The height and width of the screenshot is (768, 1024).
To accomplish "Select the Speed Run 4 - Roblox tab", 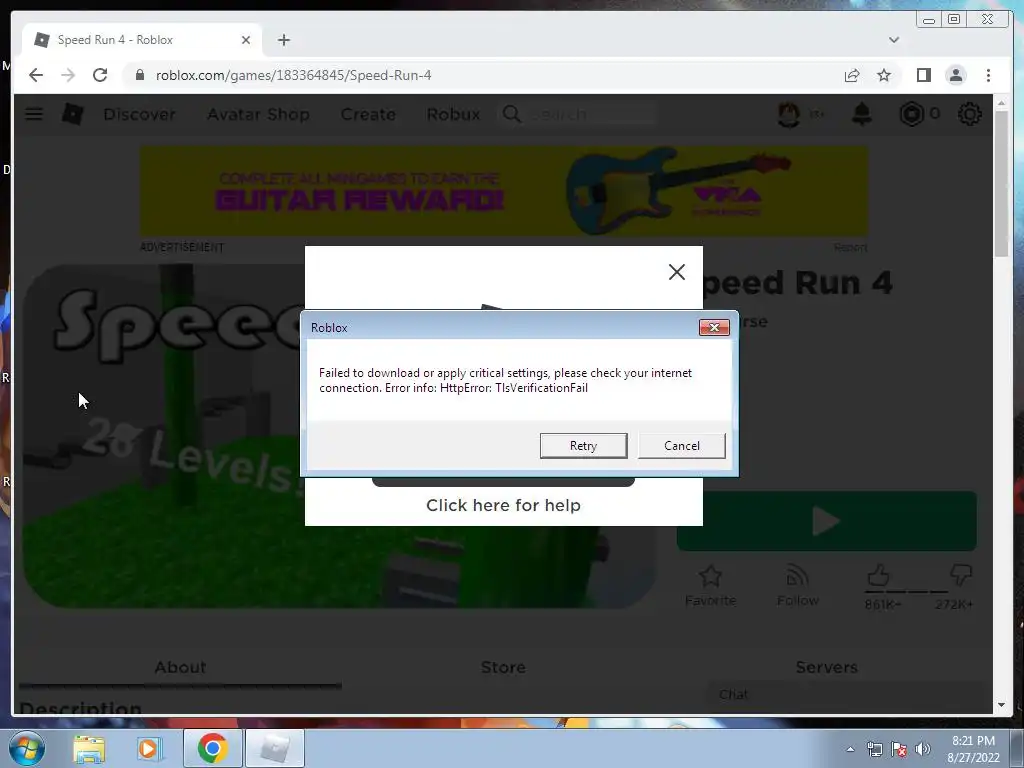I will click(x=142, y=40).
